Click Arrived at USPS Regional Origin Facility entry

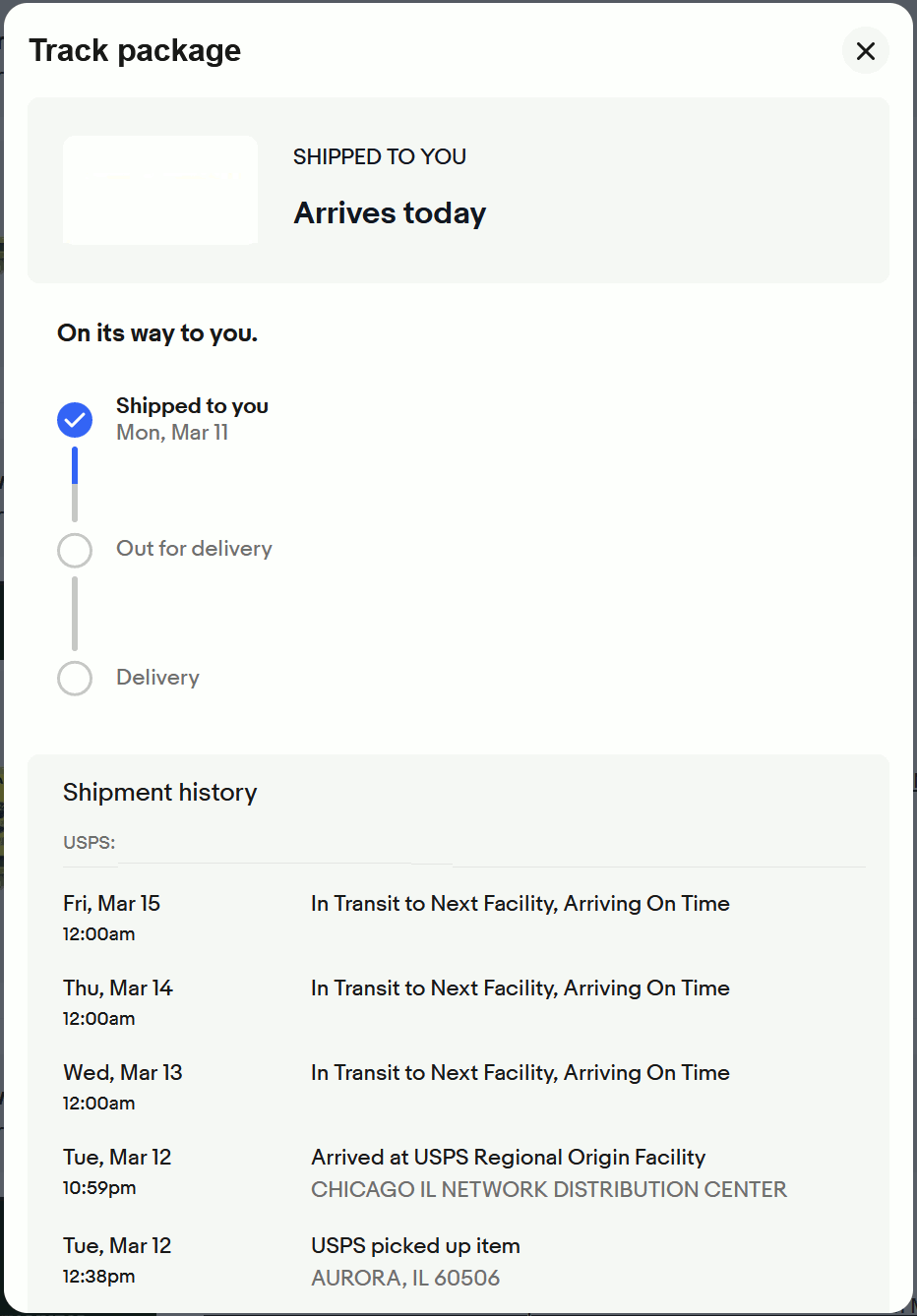(x=508, y=1157)
